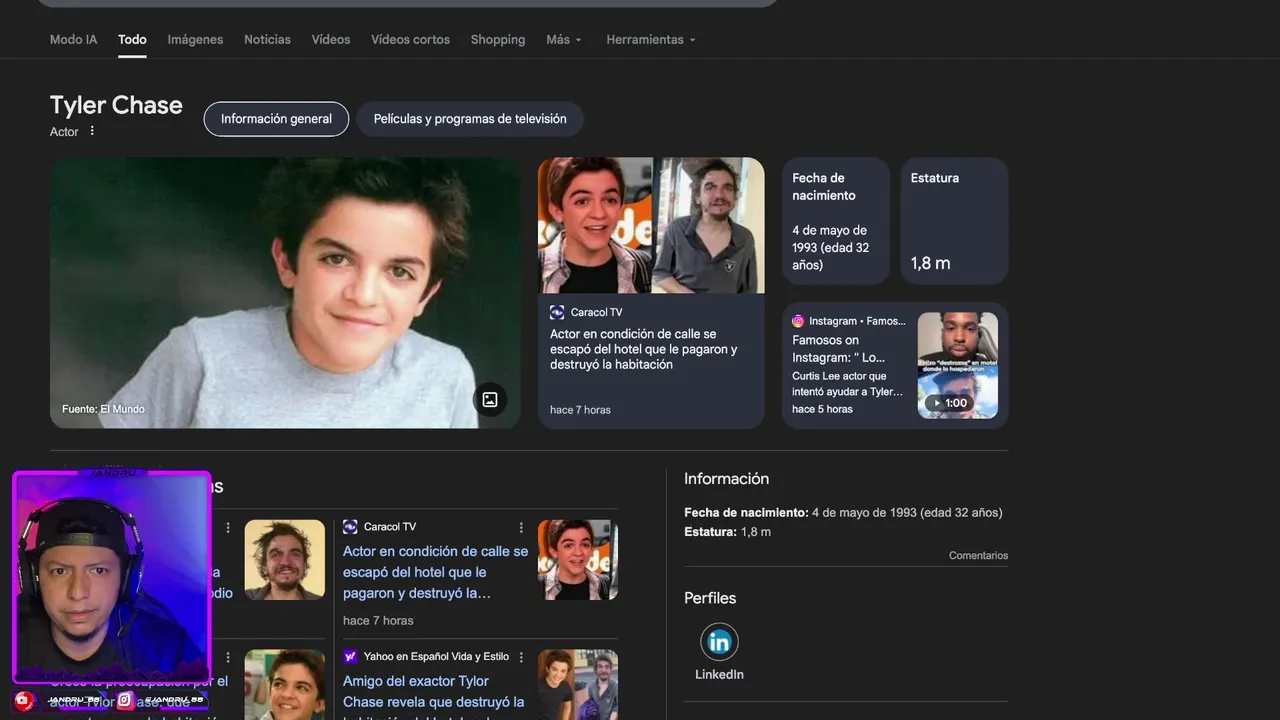Open options menu for Yahoo article
This screenshot has height=720, width=1280.
[x=521, y=657]
